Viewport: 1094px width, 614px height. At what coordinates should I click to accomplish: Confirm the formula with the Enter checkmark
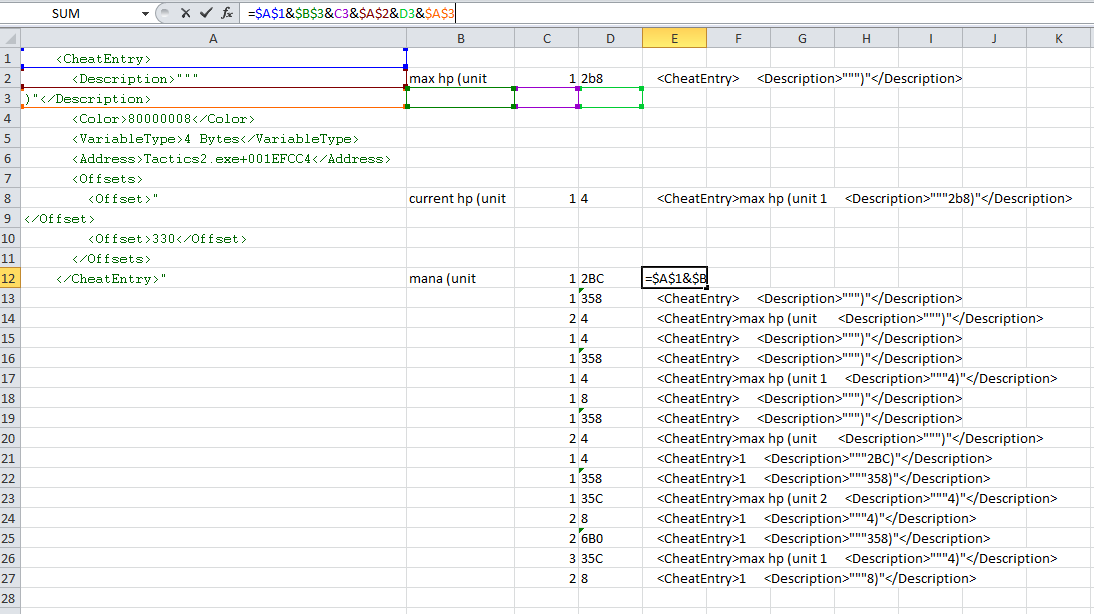tap(206, 13)
